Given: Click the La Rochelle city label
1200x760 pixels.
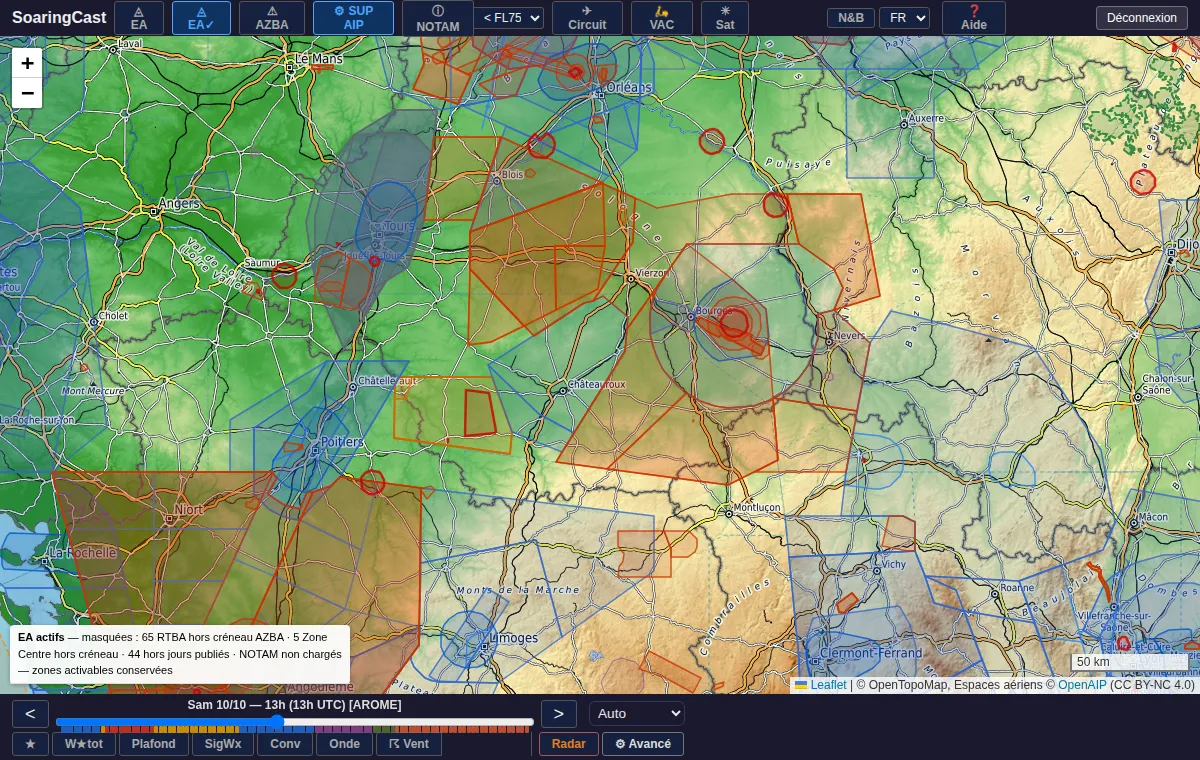Looking at the screenshot, I should [x=83, y=552].
